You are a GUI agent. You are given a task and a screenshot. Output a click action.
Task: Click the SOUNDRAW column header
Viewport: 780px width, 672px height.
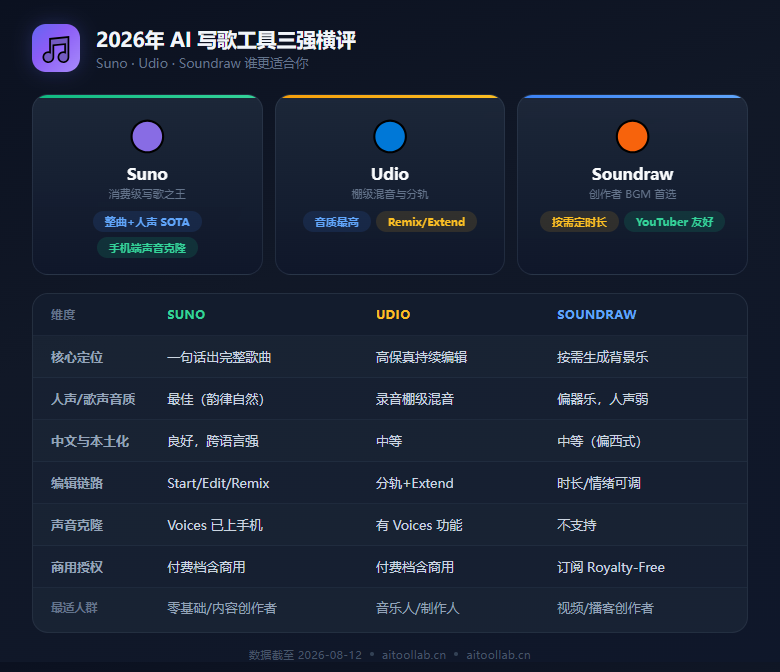point(596,314)
